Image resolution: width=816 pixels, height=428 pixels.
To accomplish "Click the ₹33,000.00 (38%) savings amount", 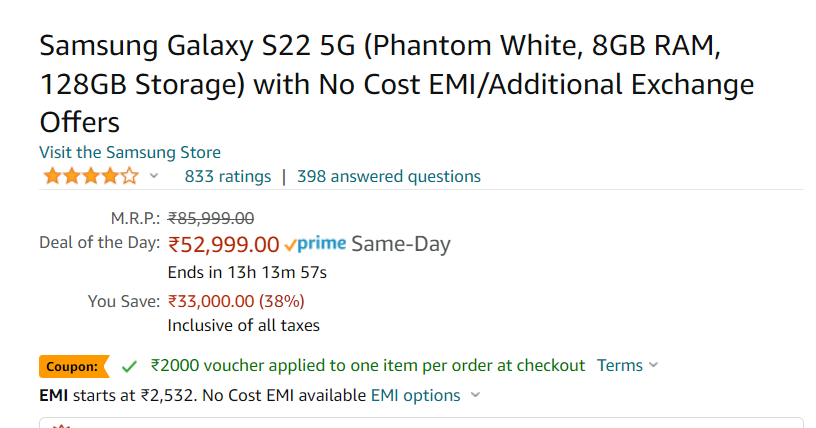I will pyautogui.click(x=236, y=301).
